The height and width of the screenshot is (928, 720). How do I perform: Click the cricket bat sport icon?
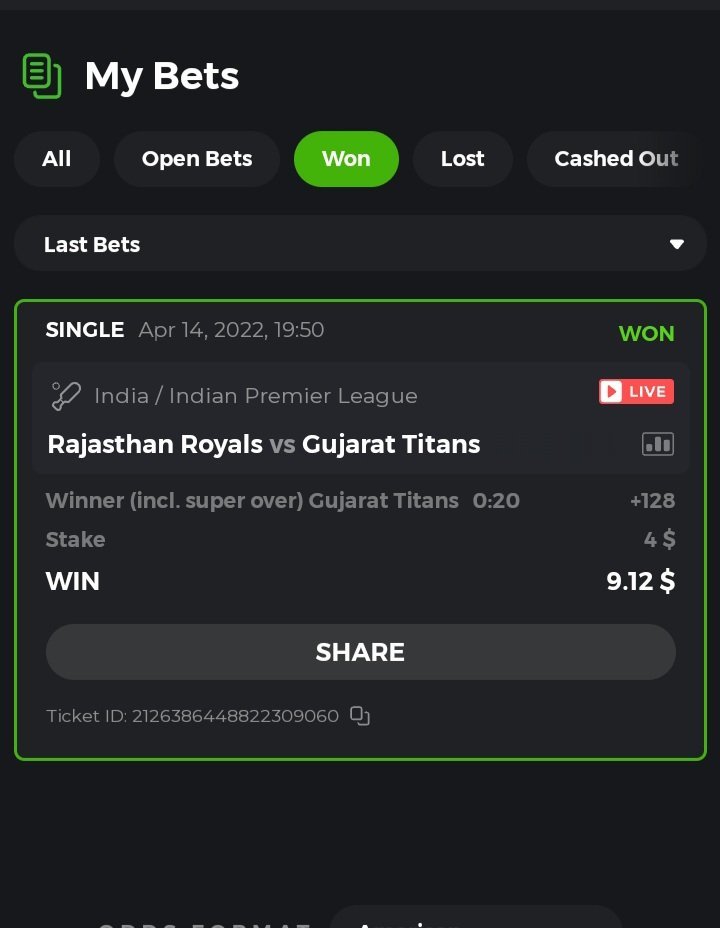tap(65, 396)
